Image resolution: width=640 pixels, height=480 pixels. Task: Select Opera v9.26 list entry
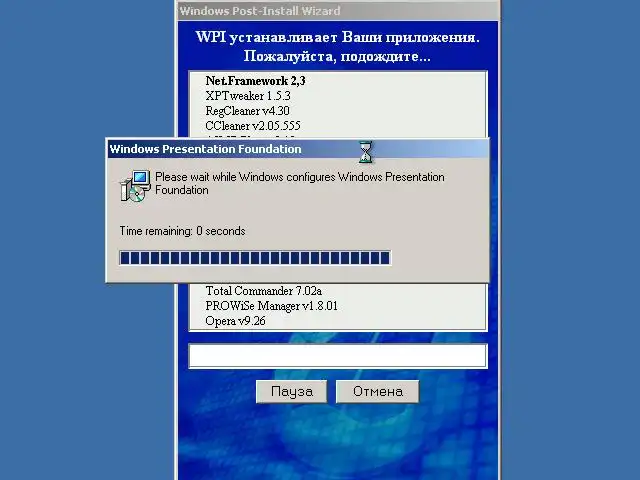click(x=235, y=321)
